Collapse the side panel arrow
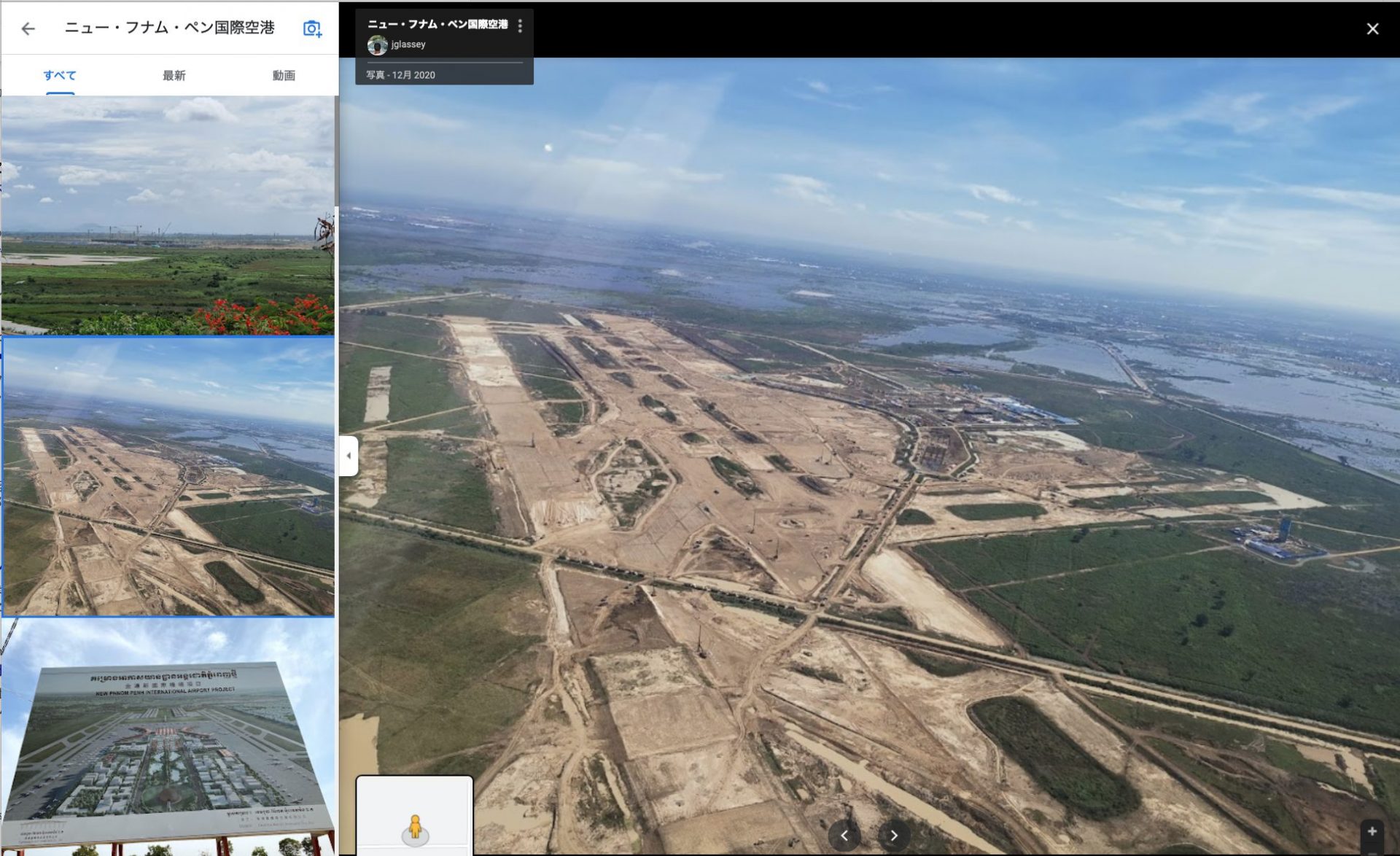The width and height of the screenshot is (1400, 856). [x=349, y=456]
